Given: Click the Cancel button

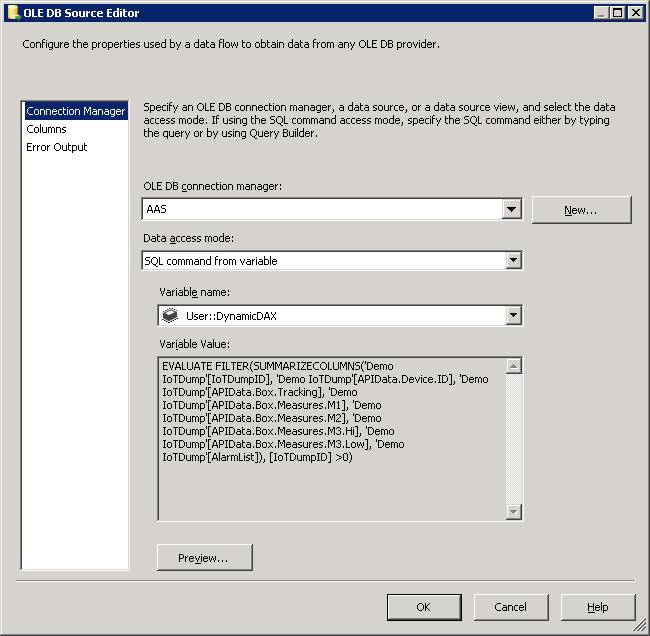Looking at the screenshot, I should (511, 607).
